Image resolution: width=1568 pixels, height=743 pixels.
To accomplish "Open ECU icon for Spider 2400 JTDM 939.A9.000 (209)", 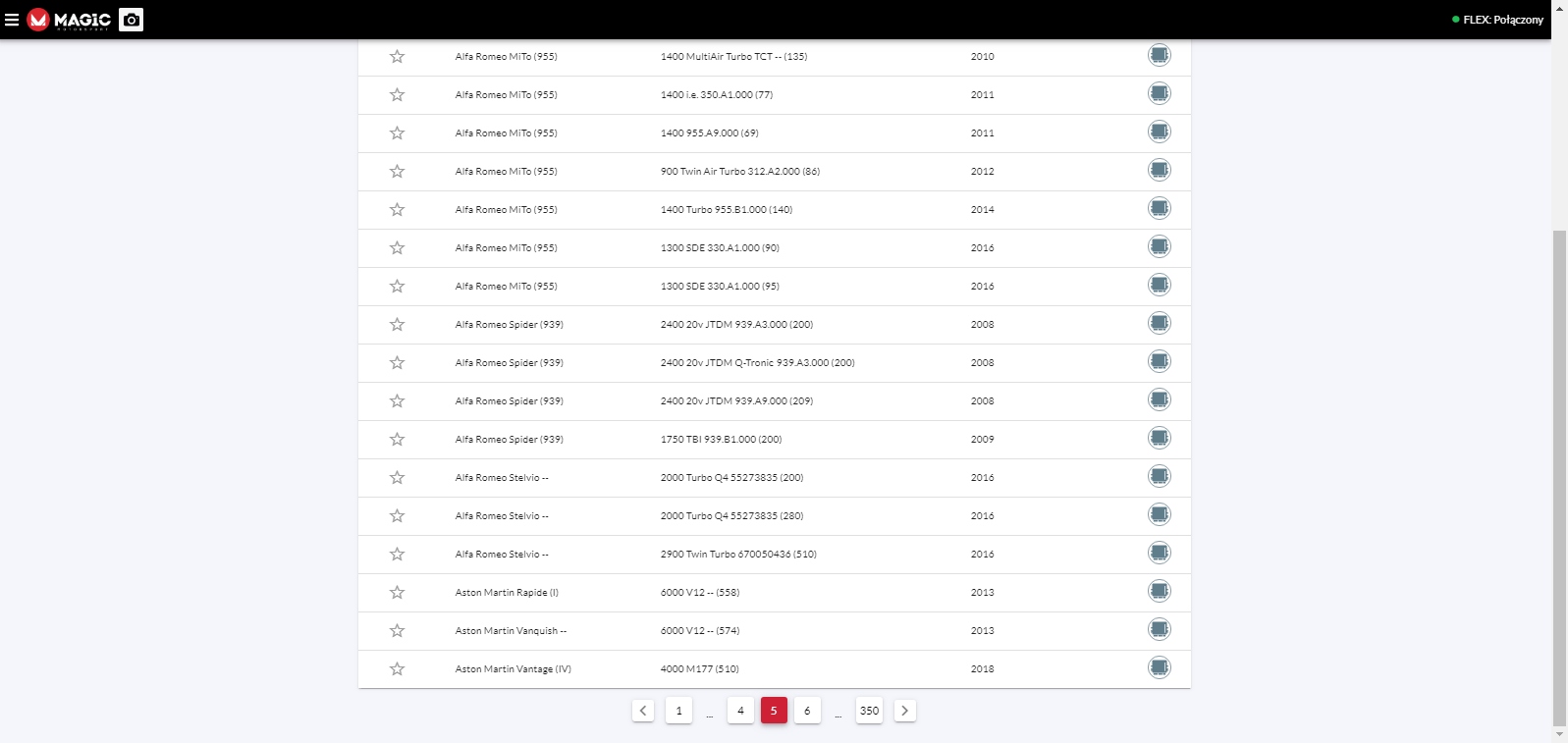I will click(1160, 399).
